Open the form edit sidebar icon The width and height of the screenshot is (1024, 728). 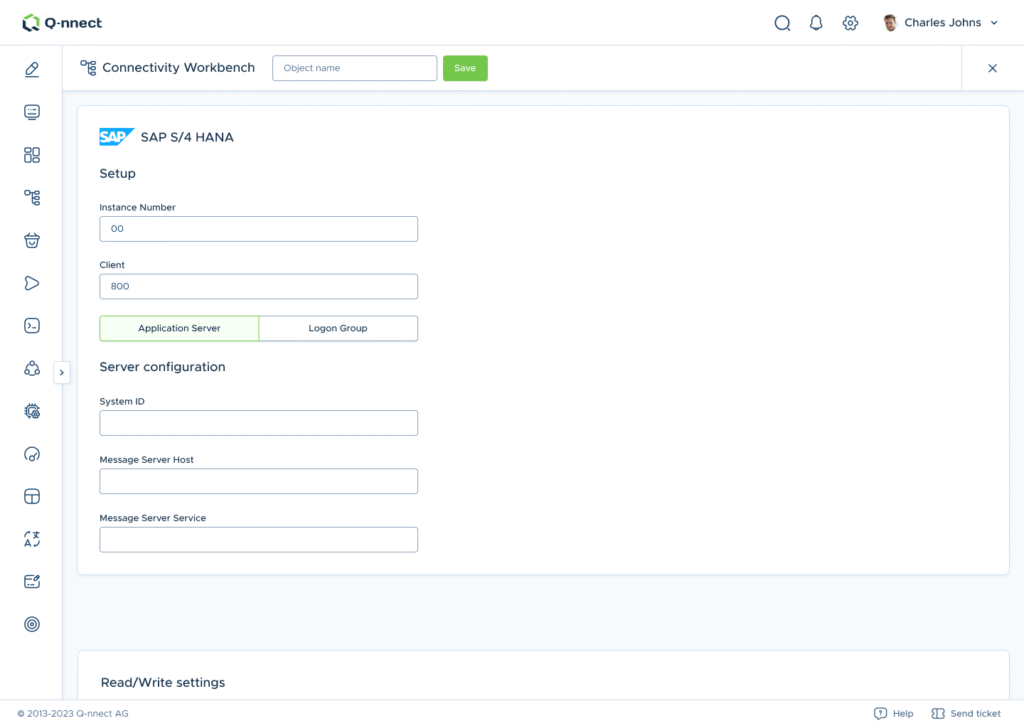(31, 582)
